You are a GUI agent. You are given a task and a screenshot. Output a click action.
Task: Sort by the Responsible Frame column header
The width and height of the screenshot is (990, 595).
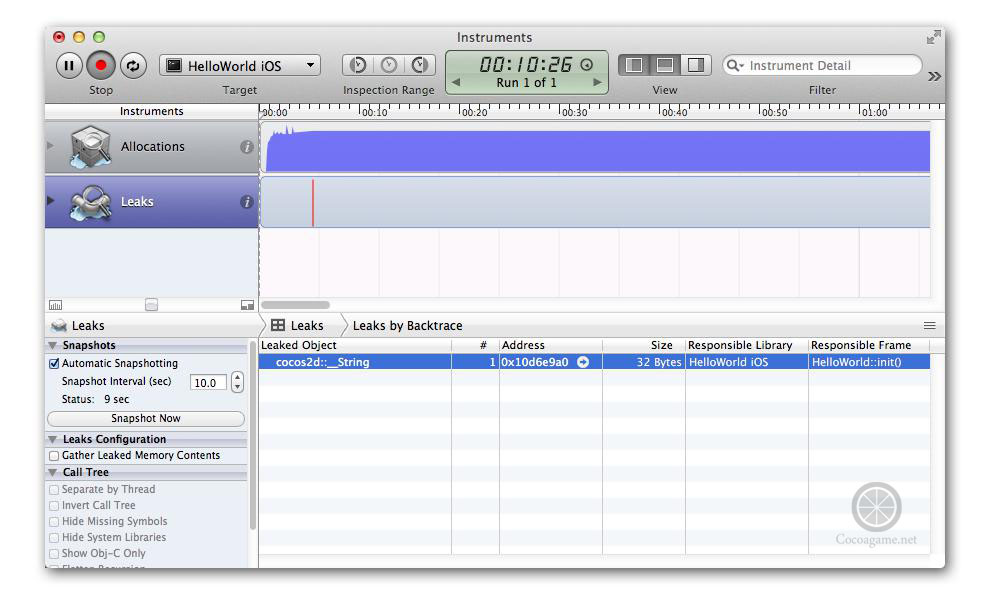coord(869,346)
